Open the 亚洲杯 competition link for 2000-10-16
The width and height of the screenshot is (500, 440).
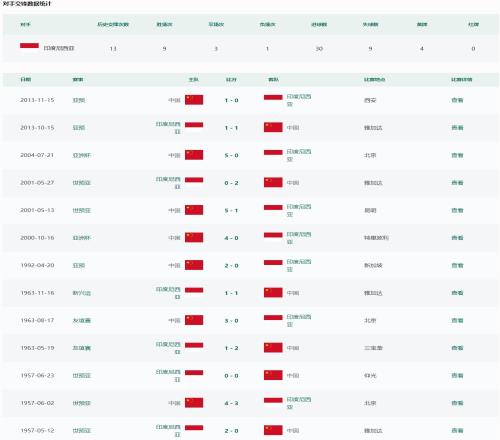(82, 238)
